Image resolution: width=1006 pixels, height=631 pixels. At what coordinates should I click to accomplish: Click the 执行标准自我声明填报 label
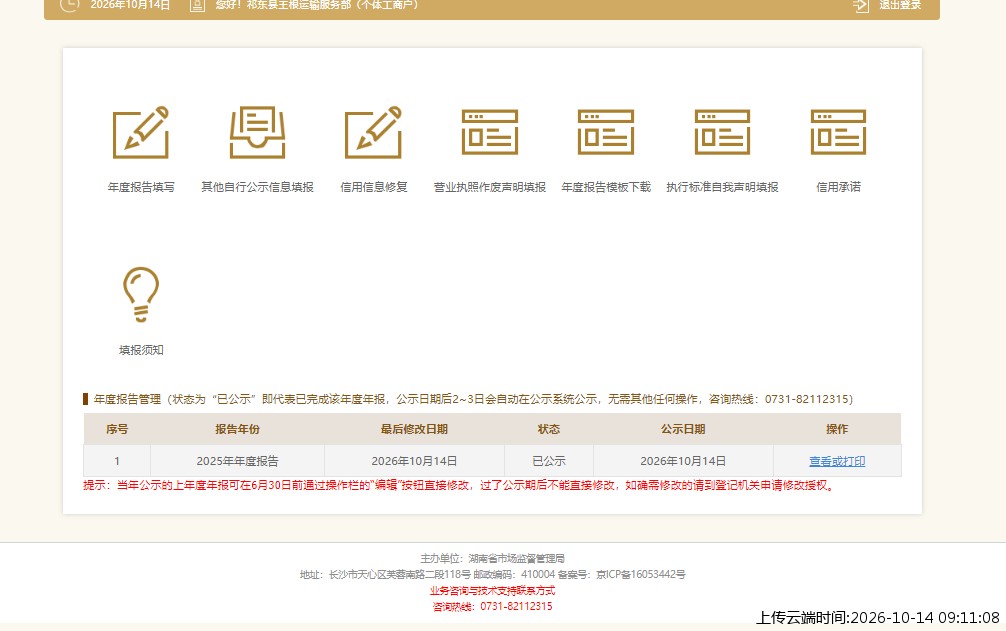pos(722,187)
